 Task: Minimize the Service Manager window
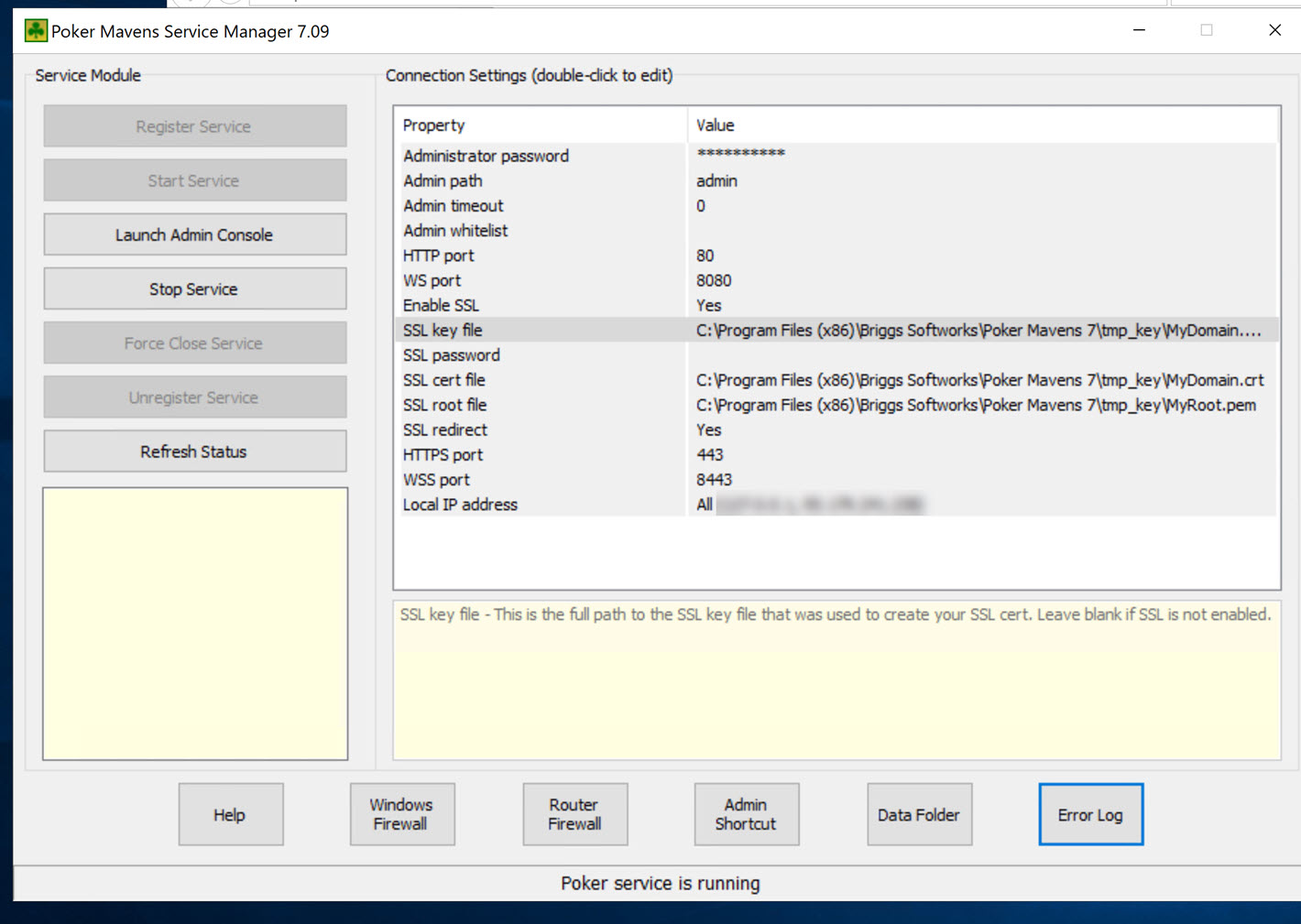coord(1139,30)
